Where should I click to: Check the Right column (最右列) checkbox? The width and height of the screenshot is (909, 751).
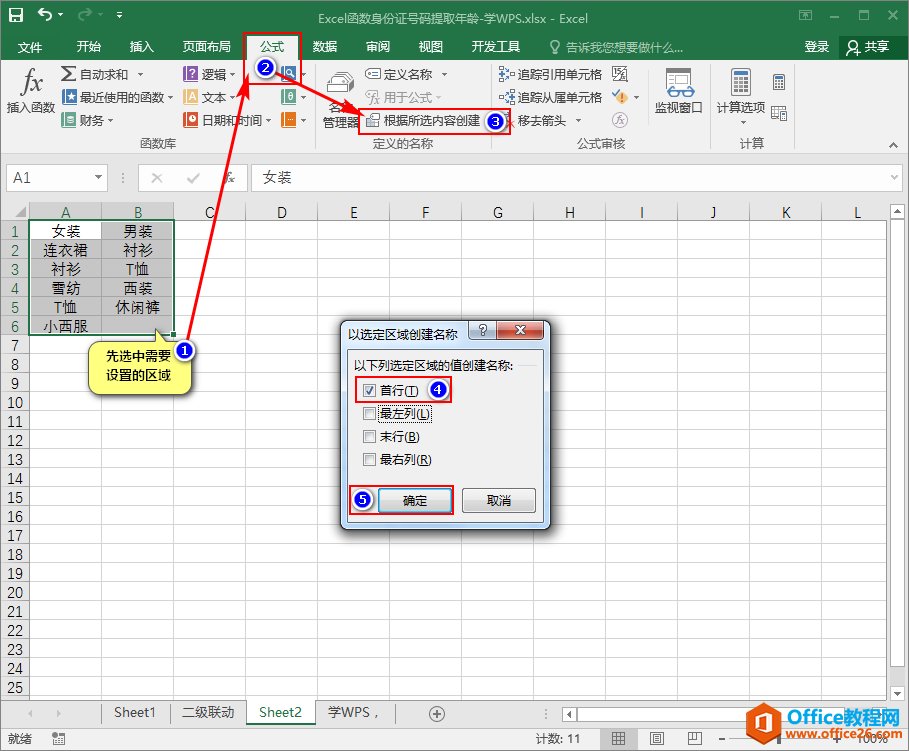[x=370, y=460]
